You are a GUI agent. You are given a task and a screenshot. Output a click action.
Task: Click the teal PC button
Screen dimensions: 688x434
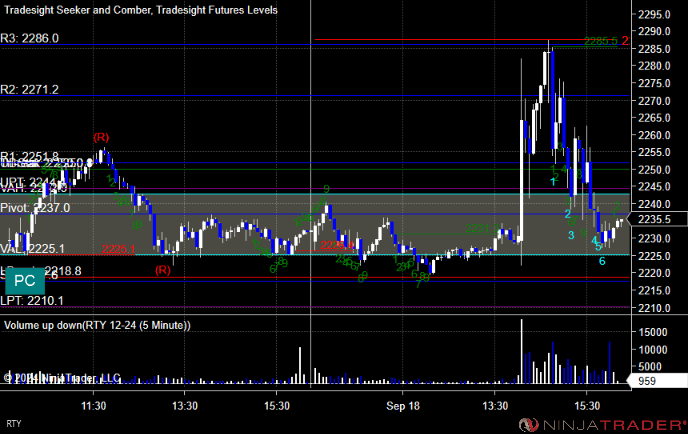25,281
